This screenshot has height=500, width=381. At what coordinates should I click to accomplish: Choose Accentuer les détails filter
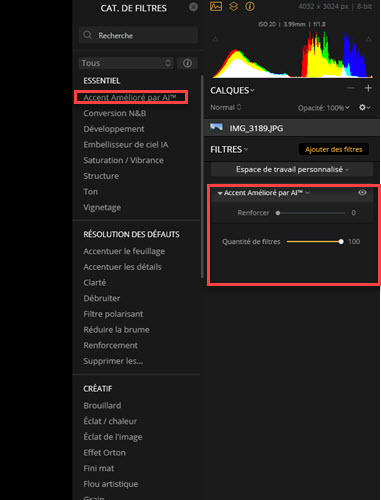tap(122, 267)
